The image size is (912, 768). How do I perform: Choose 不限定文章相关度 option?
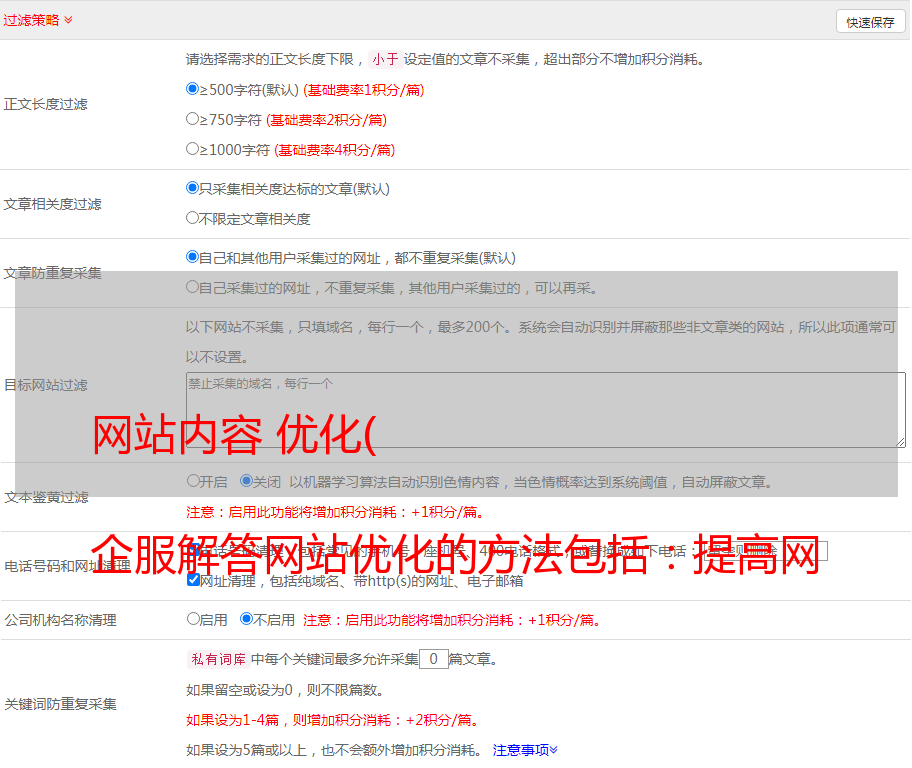pos(192,218)
